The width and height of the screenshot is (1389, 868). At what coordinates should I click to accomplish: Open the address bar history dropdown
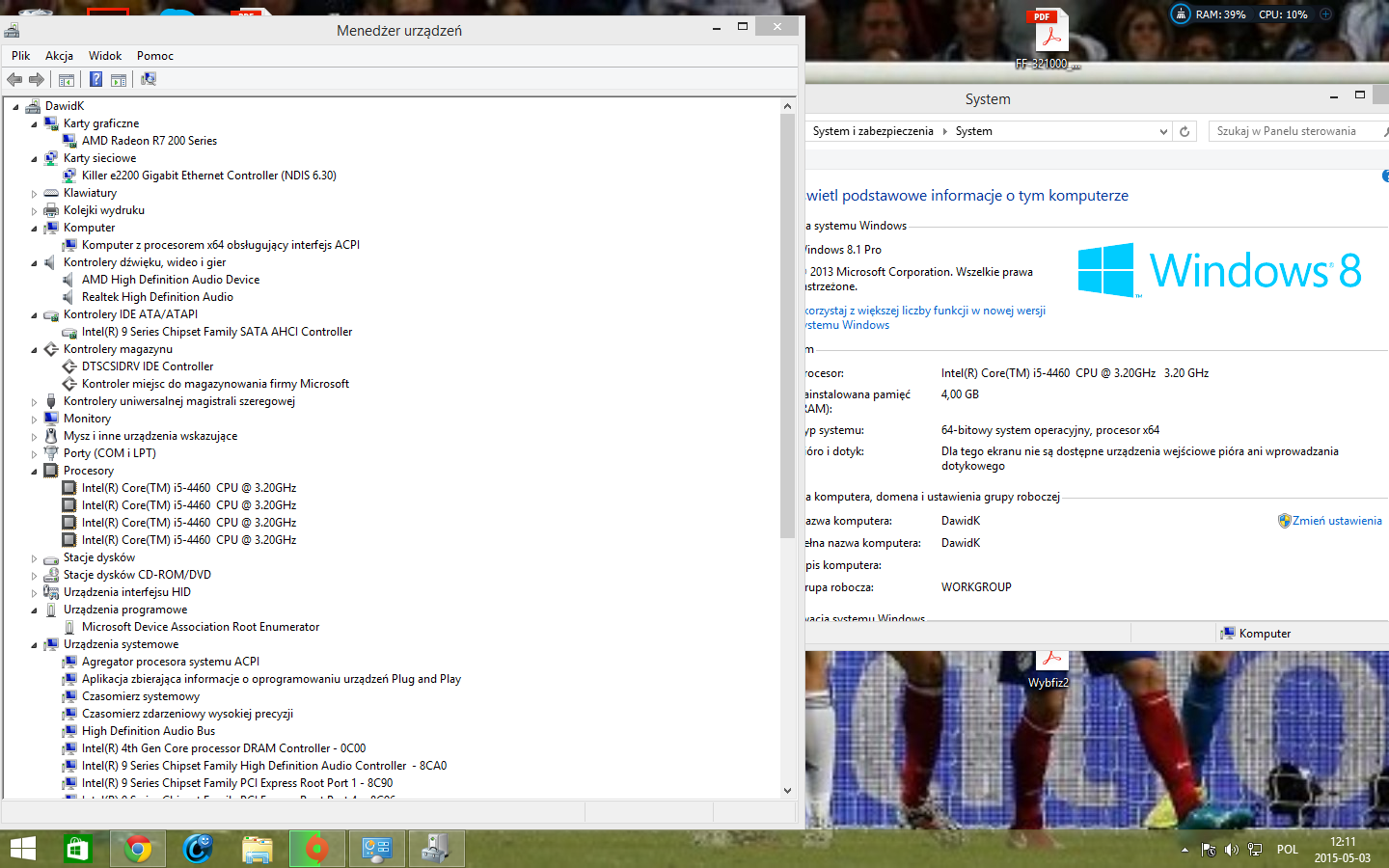(1163, 131)
